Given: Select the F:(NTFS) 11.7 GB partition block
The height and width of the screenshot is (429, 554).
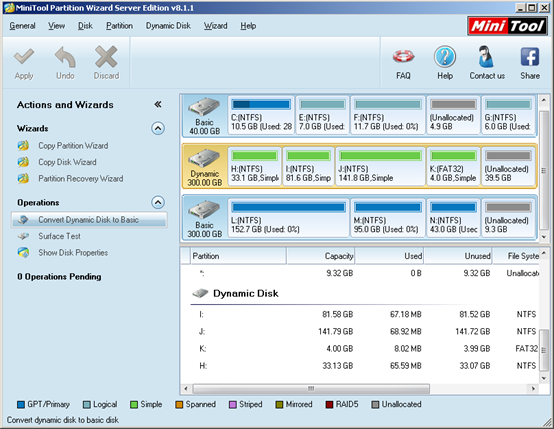Looking at the screenshot, I should point(388,115).
